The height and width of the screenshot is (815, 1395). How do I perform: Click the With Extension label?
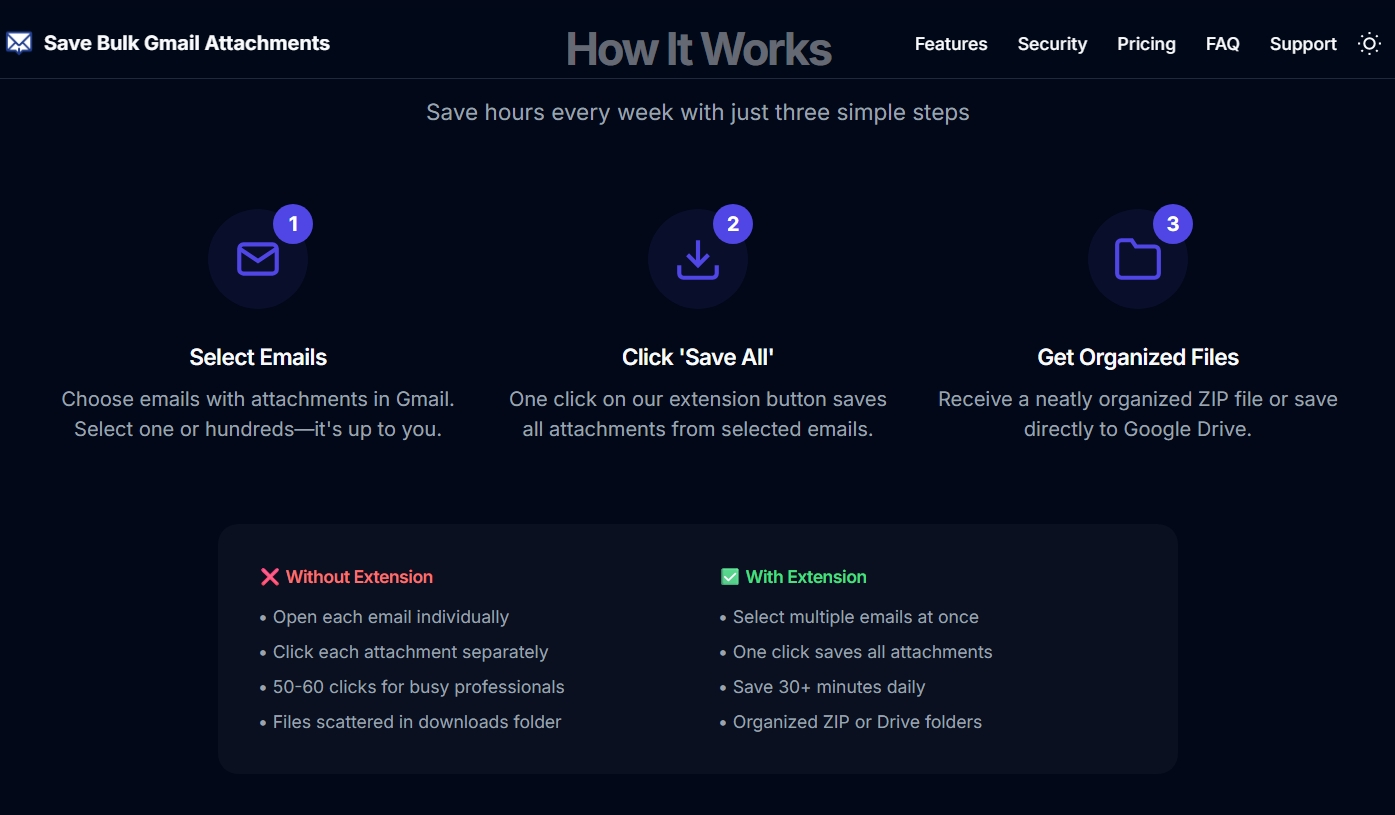point(806,577)
